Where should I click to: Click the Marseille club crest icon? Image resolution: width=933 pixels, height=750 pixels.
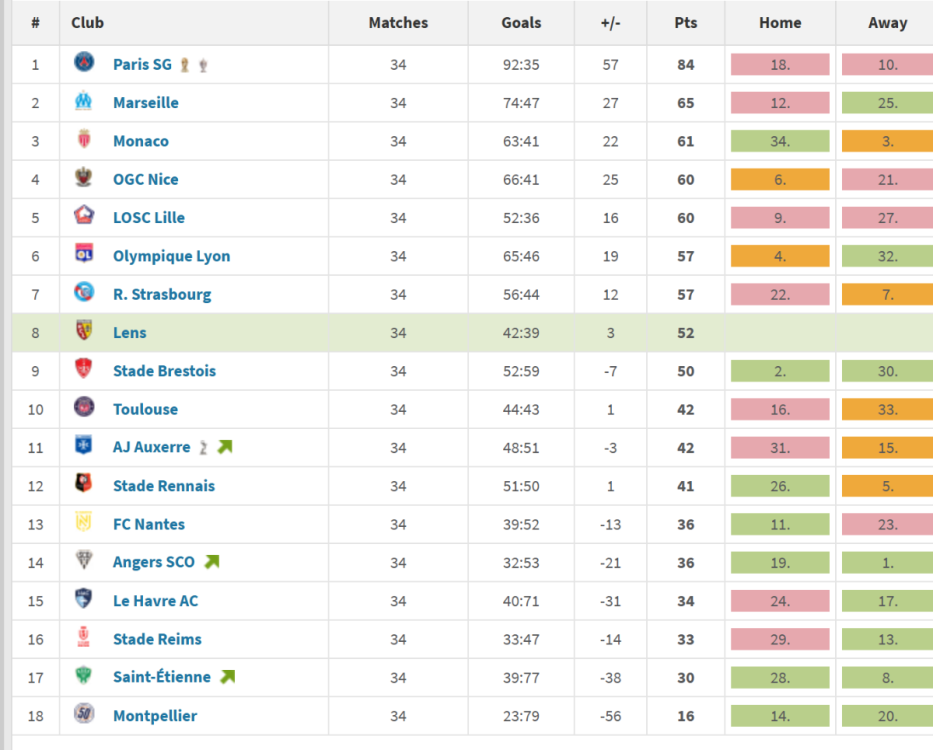[x=84, y=102]
